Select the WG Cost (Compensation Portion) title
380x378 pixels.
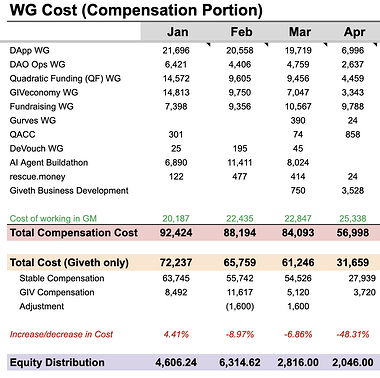(136, 10)
